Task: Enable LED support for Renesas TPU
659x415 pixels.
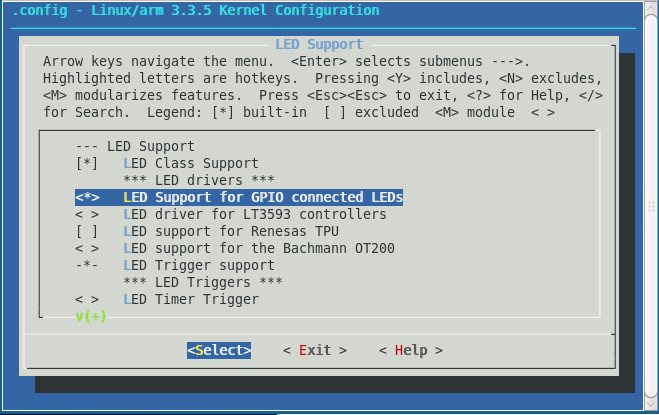Action: [207, 231]
